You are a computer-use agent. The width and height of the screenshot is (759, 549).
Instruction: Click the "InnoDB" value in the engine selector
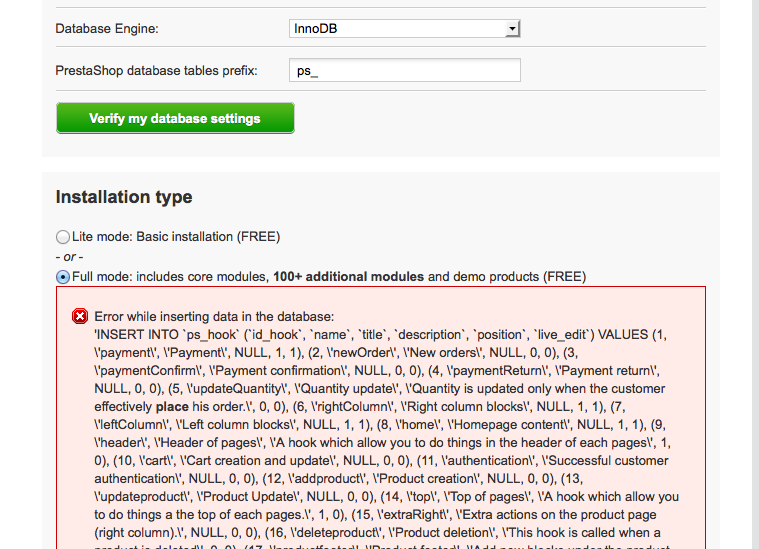pos(316,29)
